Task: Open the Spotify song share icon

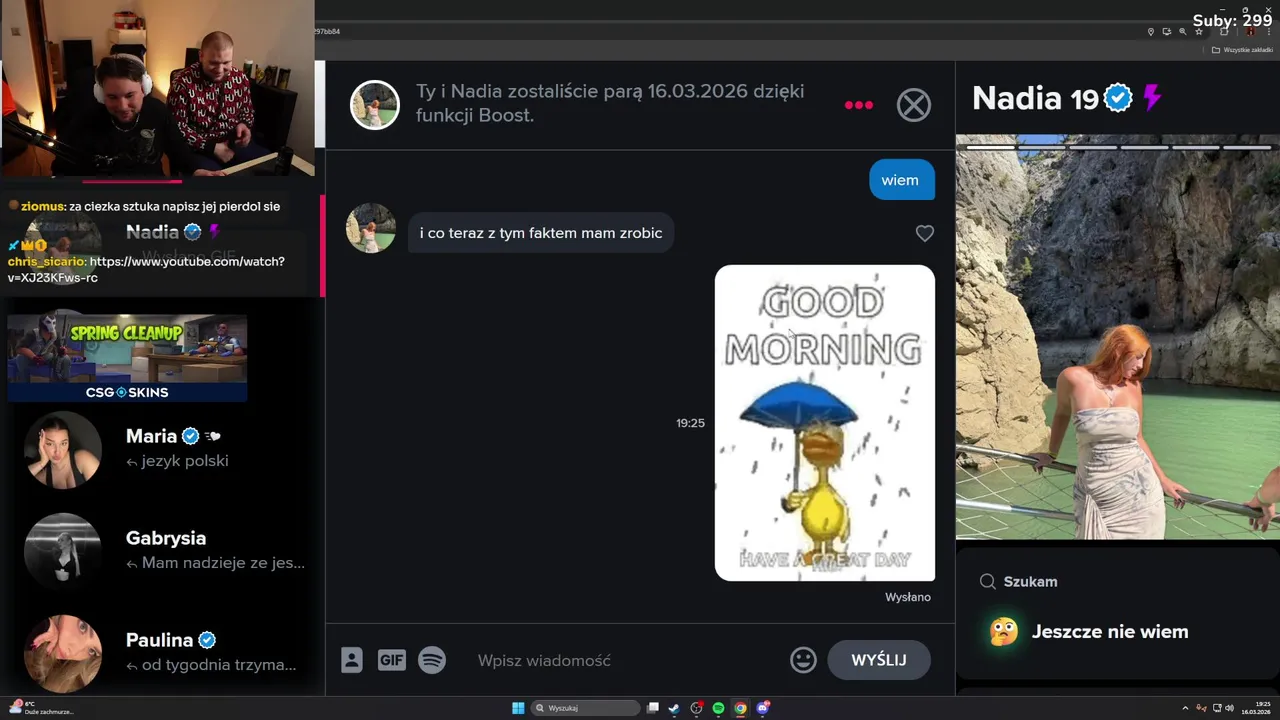Action: [432, 660]
